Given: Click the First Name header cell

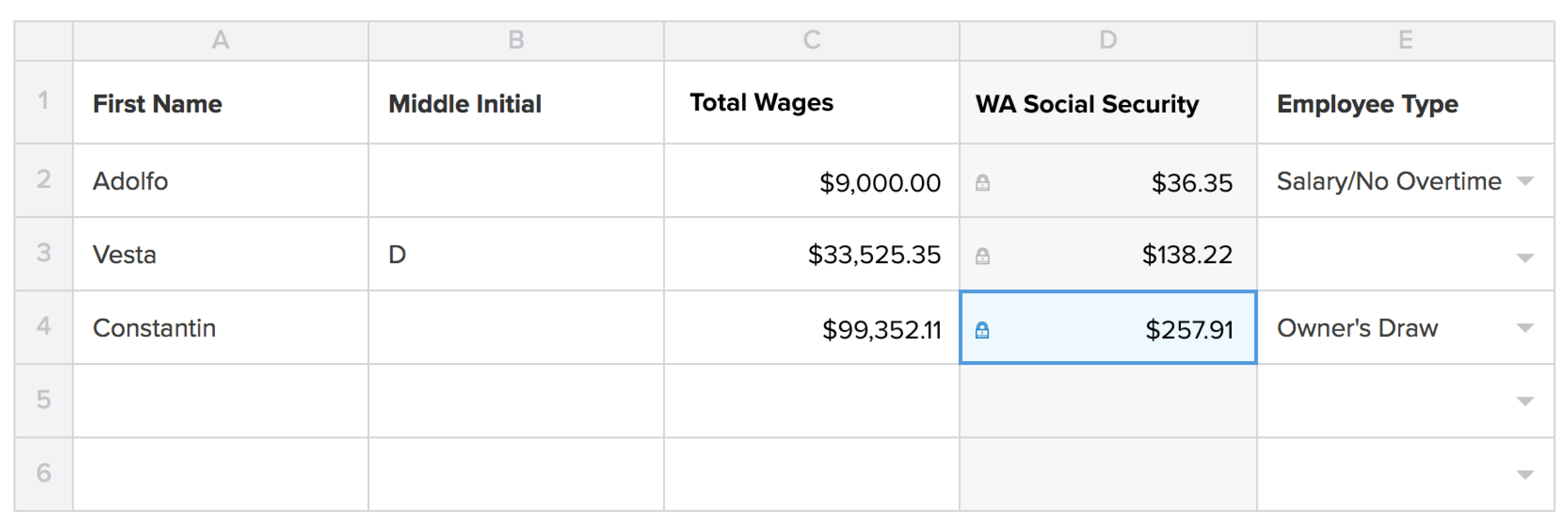Looking at the screenshot, I should click(x=220, y=104).
